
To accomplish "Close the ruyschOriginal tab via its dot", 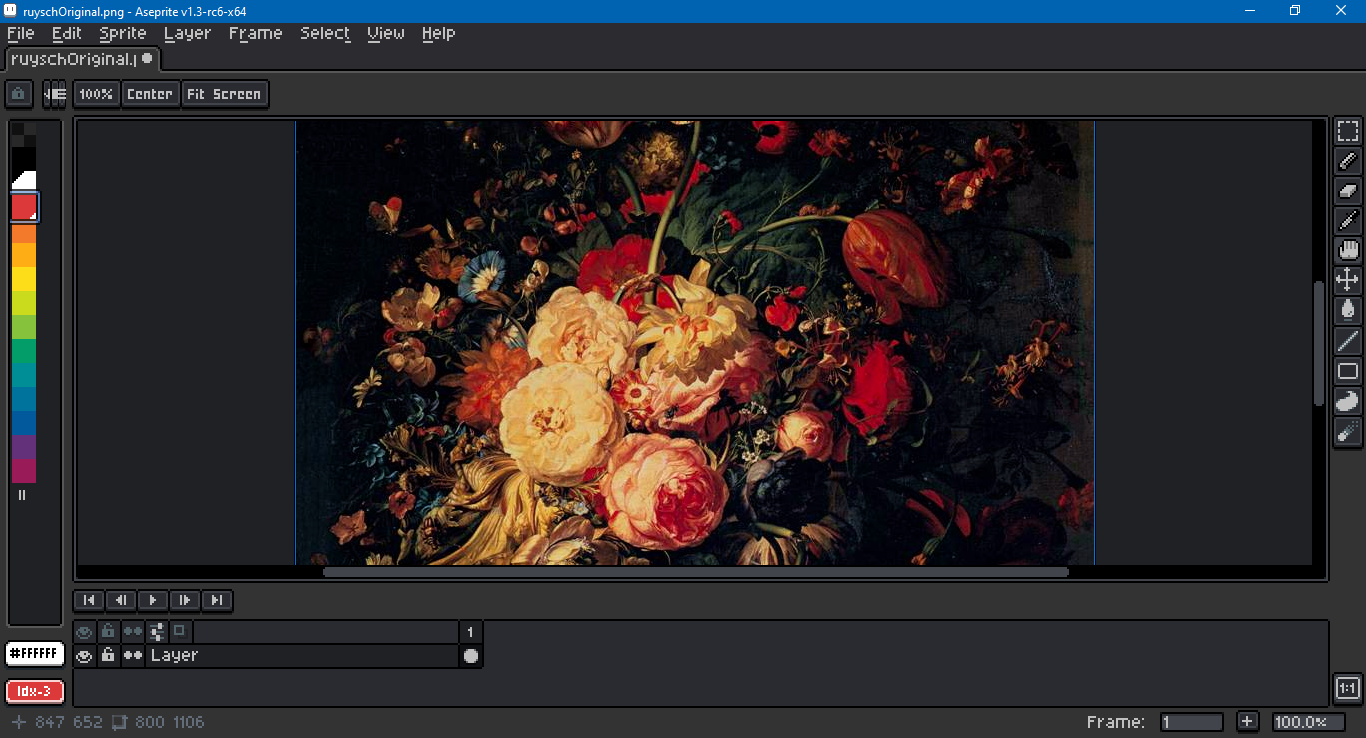I will pyautogui.click(x=147, y=59).
